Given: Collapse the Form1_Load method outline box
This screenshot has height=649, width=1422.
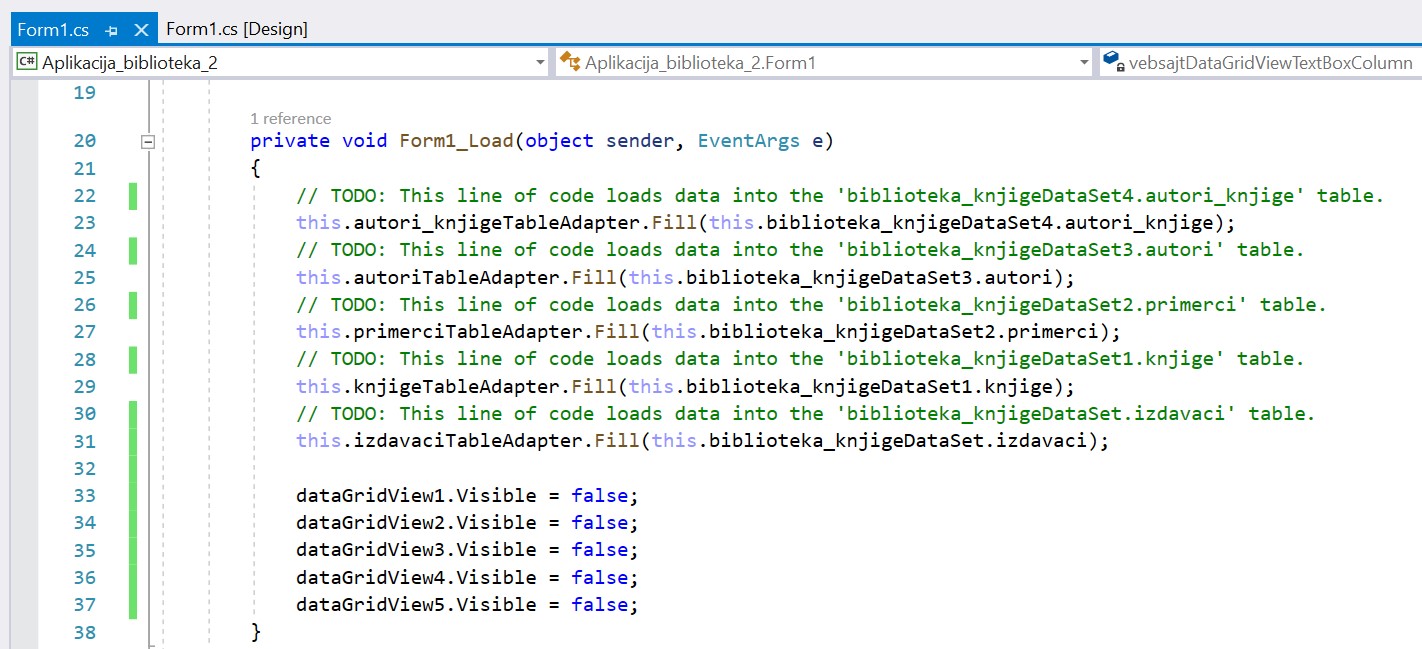Looking at the screenshot, I should (x=148, y=142).
